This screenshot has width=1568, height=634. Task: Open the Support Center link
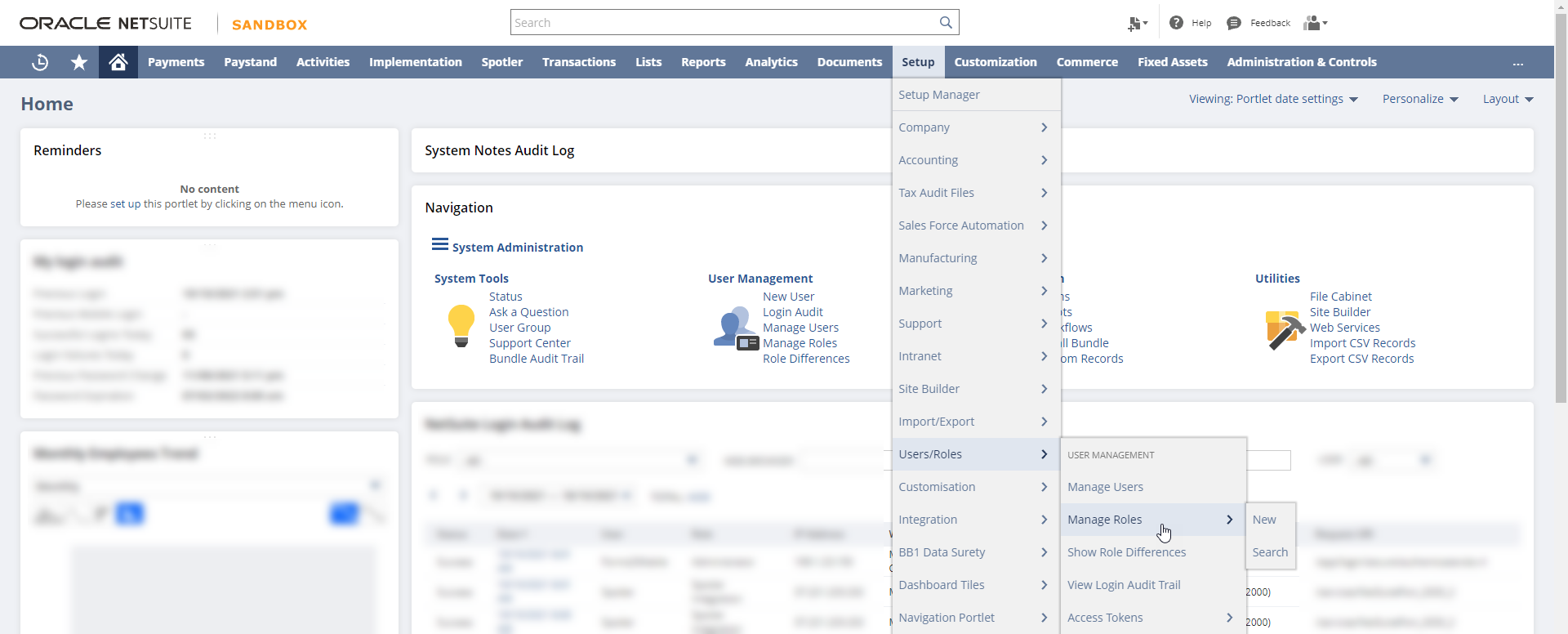(530, 343)
